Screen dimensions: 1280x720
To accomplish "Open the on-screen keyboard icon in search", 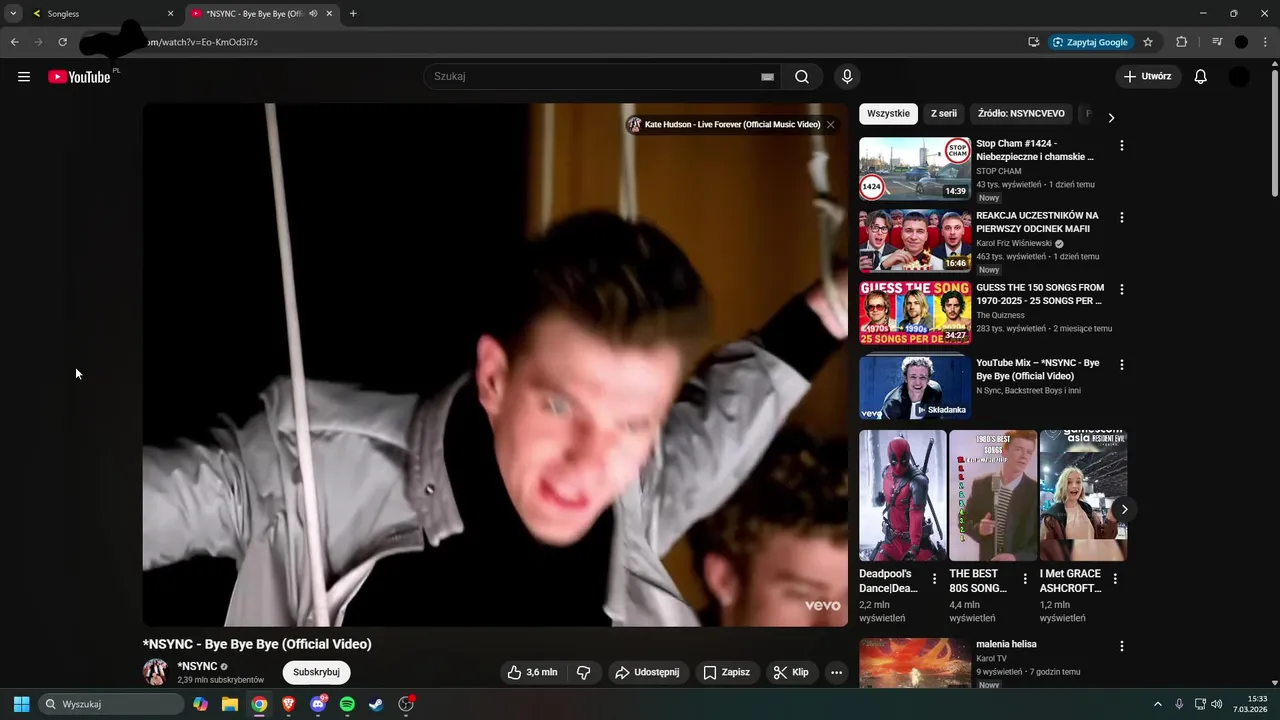I will [x=767, y=77].
